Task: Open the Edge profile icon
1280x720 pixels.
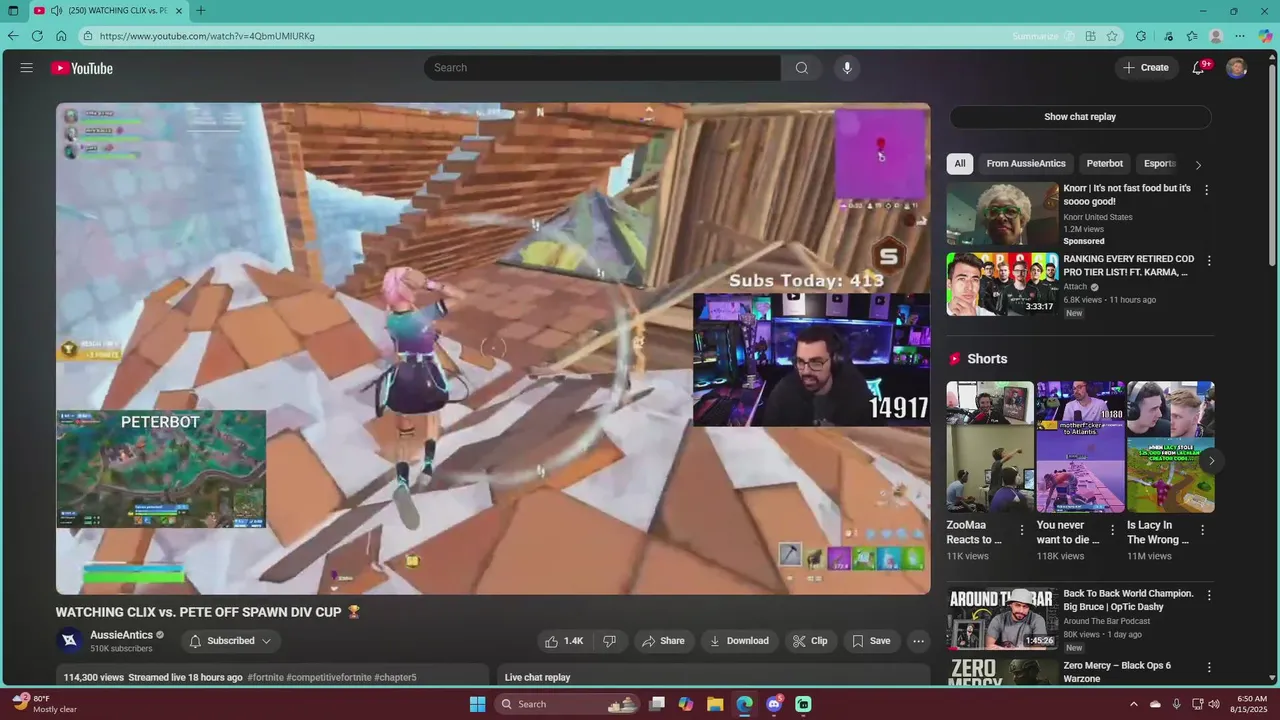Action: [x=1216, y=36]
